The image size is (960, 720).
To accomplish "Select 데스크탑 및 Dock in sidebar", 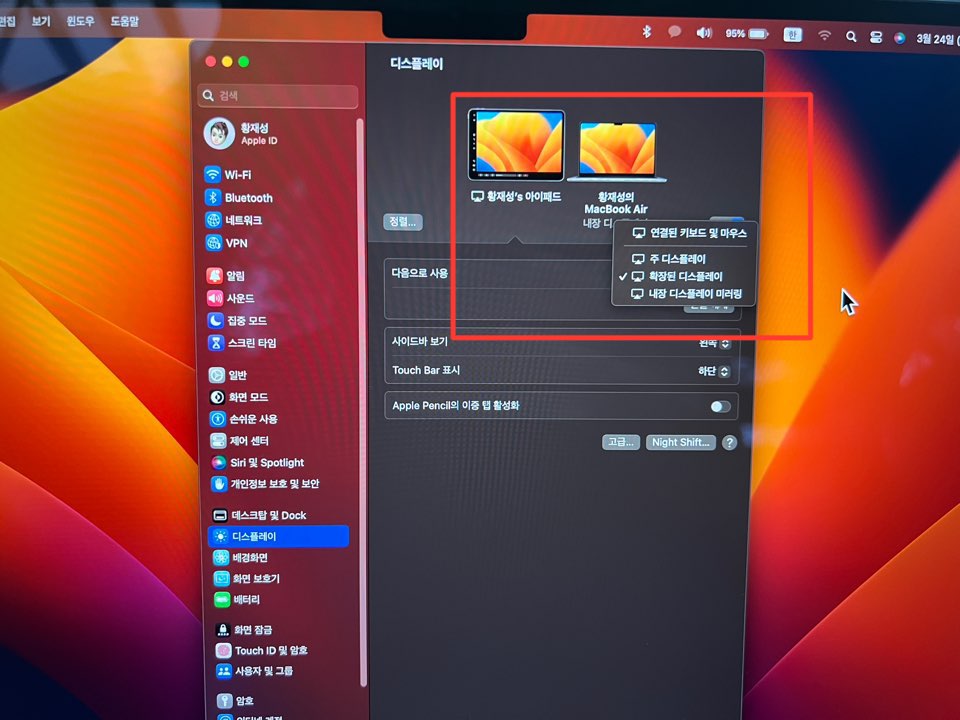I will (x=260, y=516).
